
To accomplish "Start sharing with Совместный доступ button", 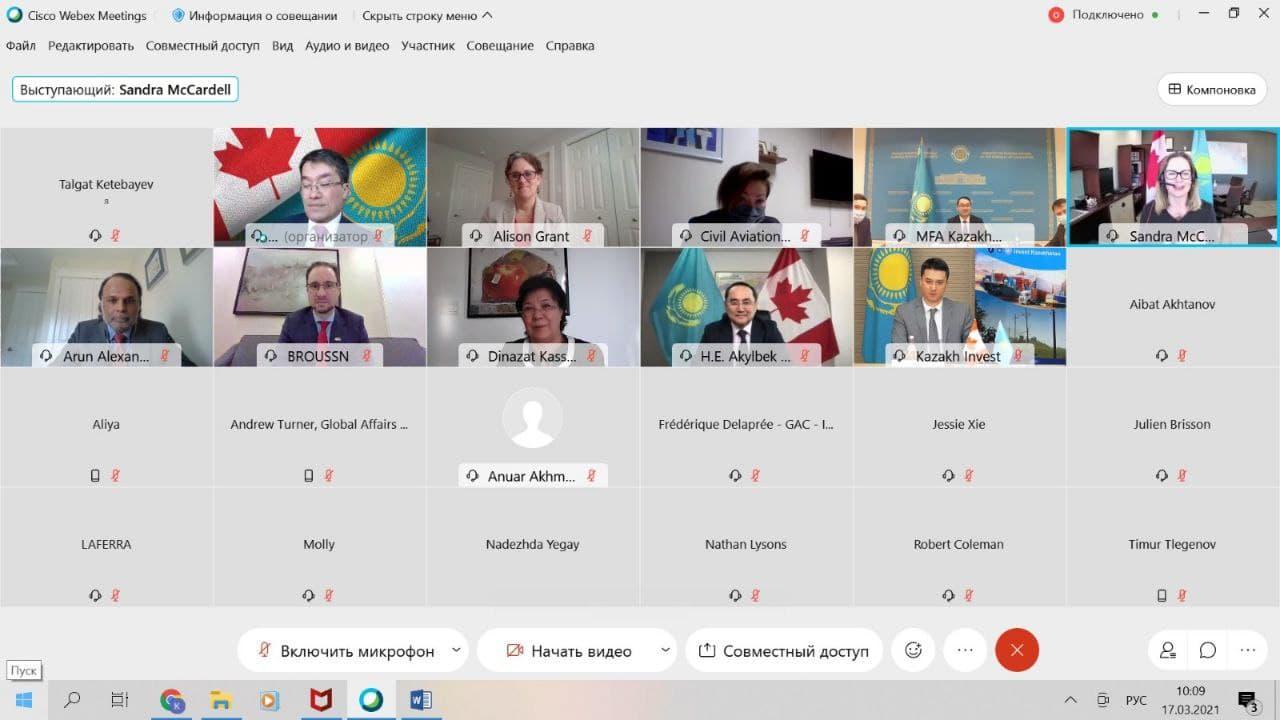I will 784,651.
